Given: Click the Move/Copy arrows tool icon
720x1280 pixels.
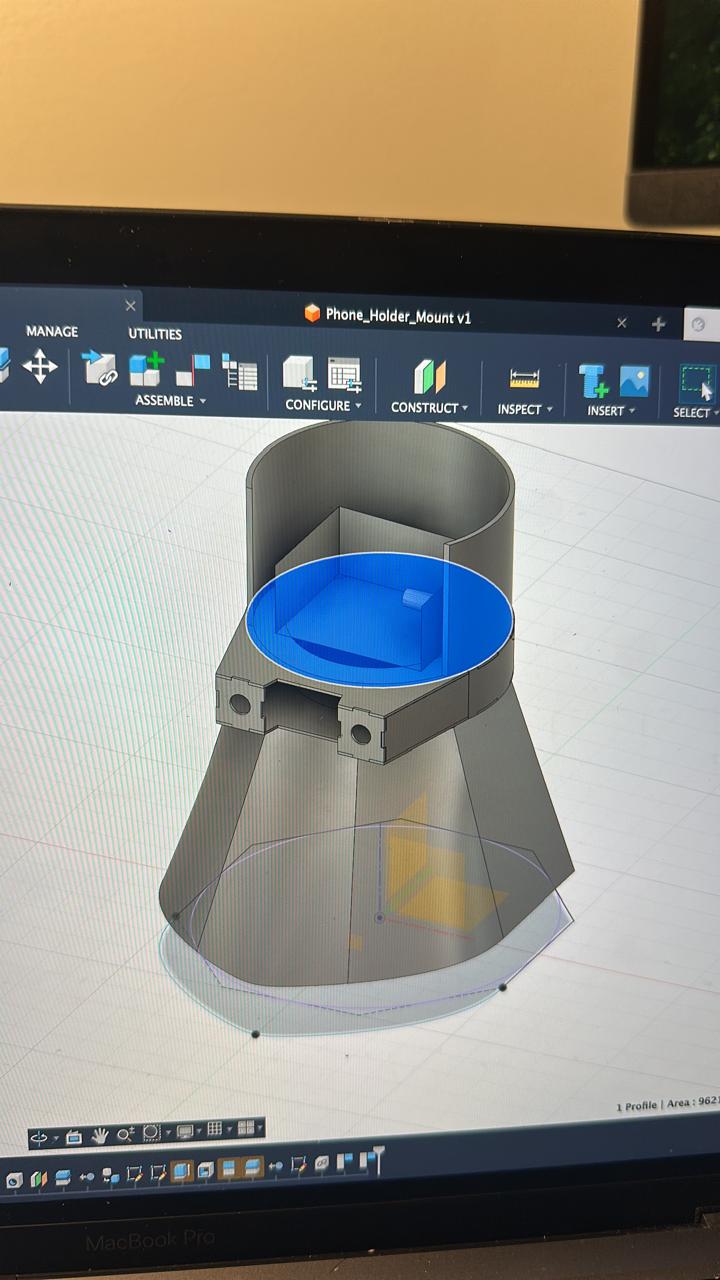Looking at the screenshot, I should coord(40,366).
